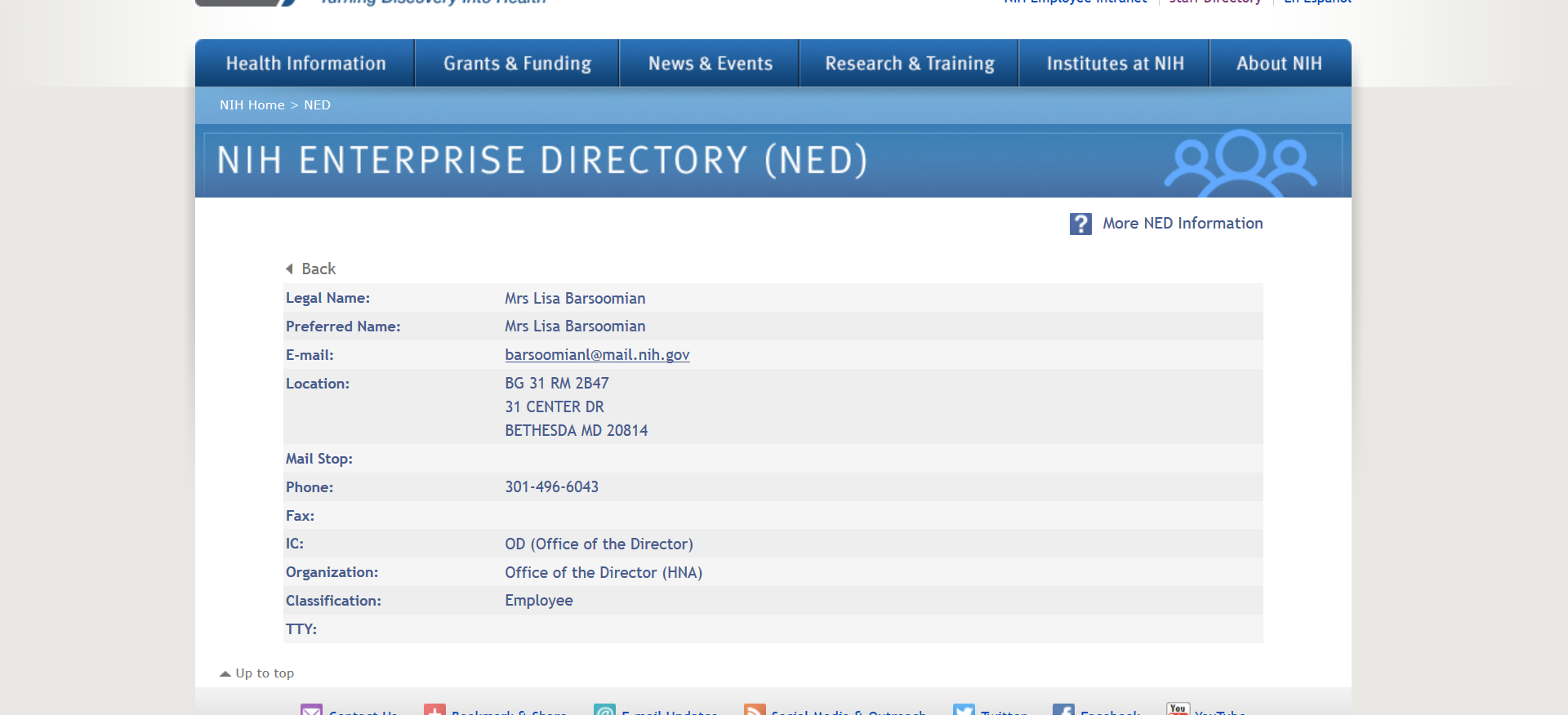Go to NIH Home in the breadcrumb
1568x715 pixels.
(252, 105)
